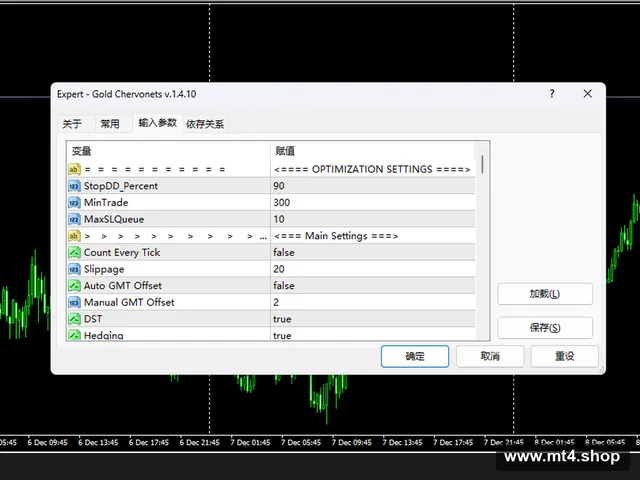Click the integer icon next to Manual GMT Offset

[74, 302]
